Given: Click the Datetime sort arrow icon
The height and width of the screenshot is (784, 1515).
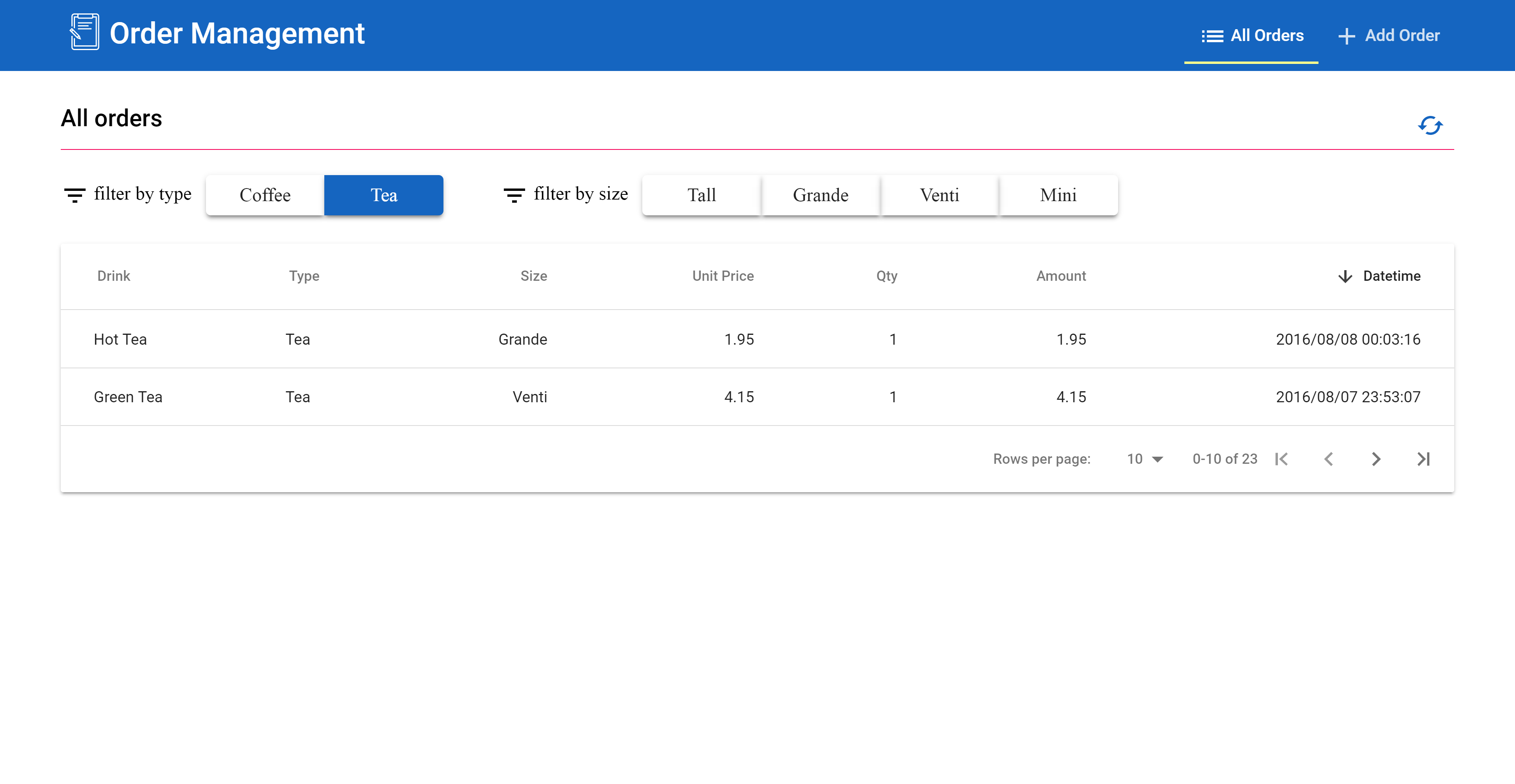Looking at the screenshot, I should click(x=1345, y=276).
